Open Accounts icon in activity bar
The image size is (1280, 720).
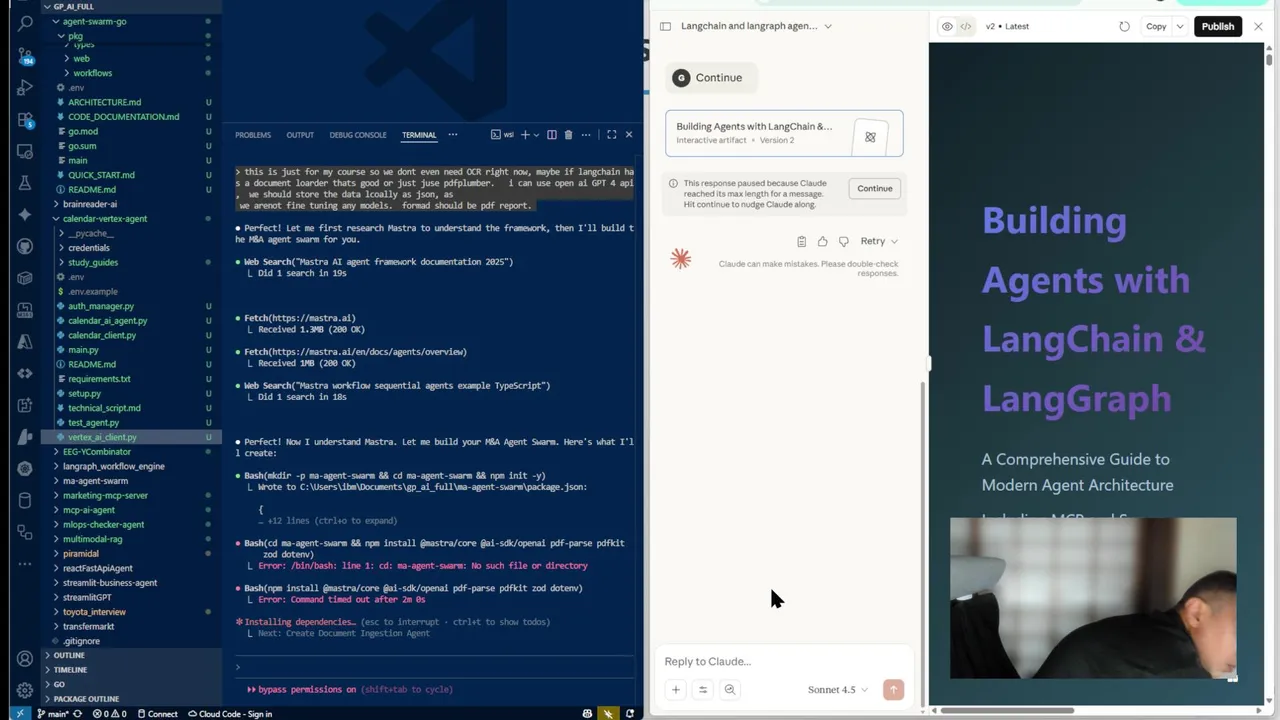tap(25, 659)
